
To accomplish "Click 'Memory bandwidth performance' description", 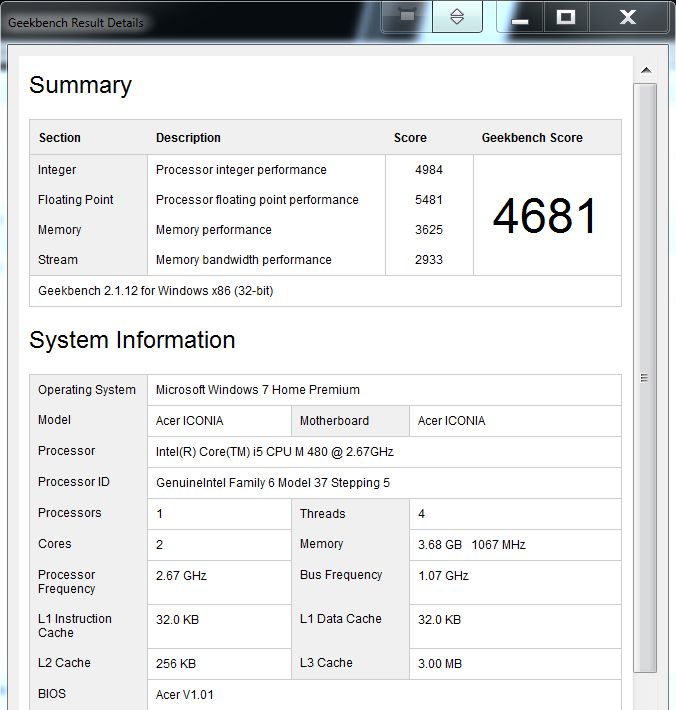I will pos(244,260).
